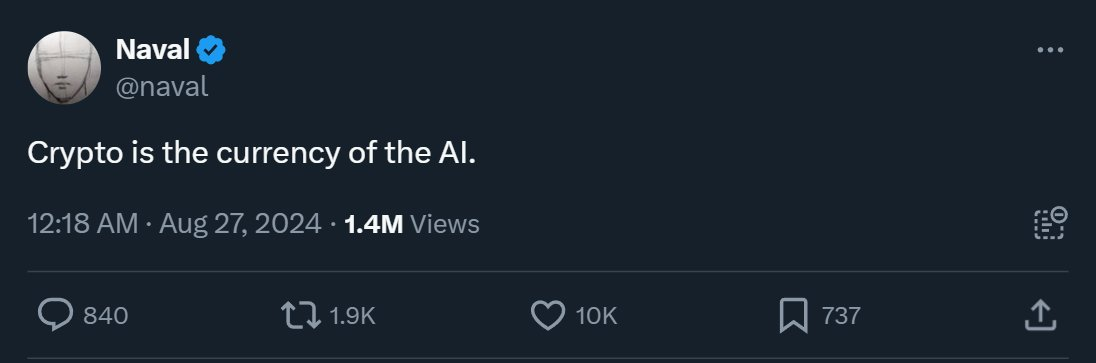This screenshot has height=363, width=1096.
Task: Click the Naval display name
Action: point(152,49)
